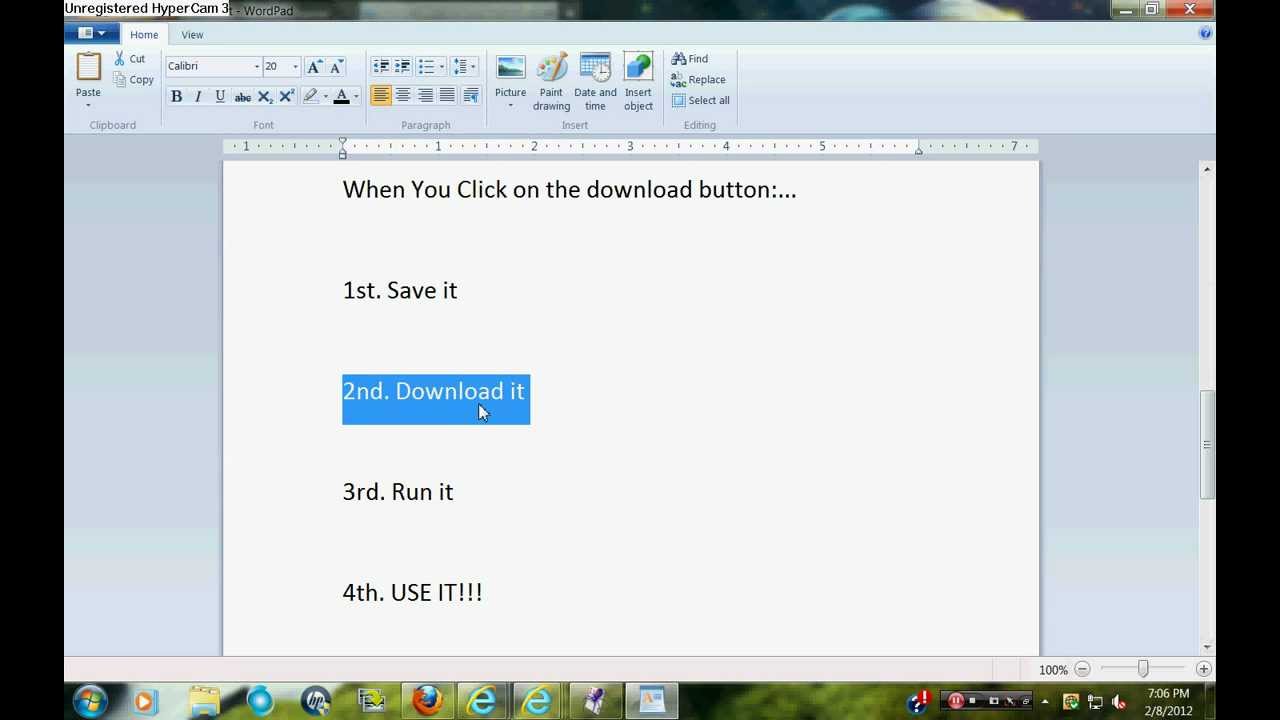
Task: Insert a Paint drawing
Action: coord(551,81)
